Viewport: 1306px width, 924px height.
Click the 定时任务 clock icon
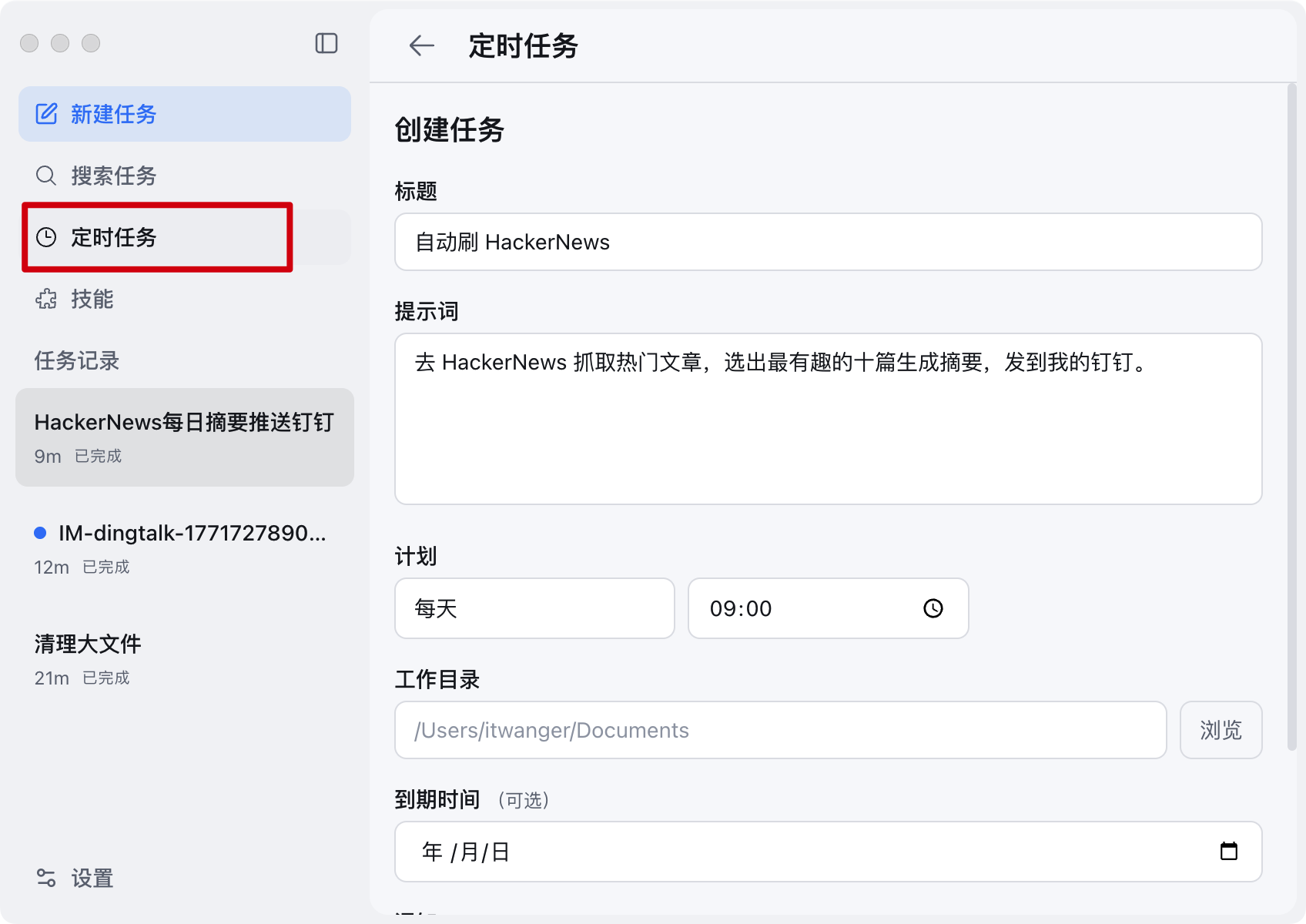pos(46,237)
